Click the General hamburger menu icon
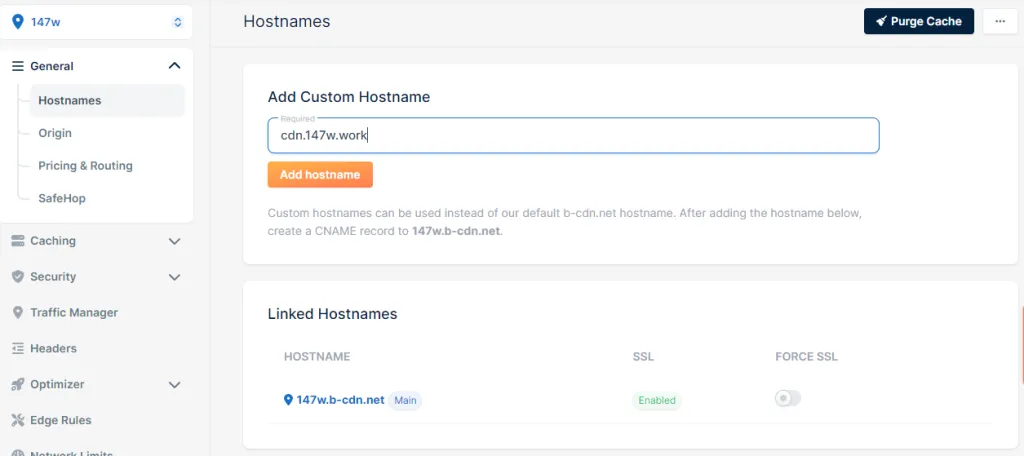This screenshot has height=456, width=1024. [17, 66]
